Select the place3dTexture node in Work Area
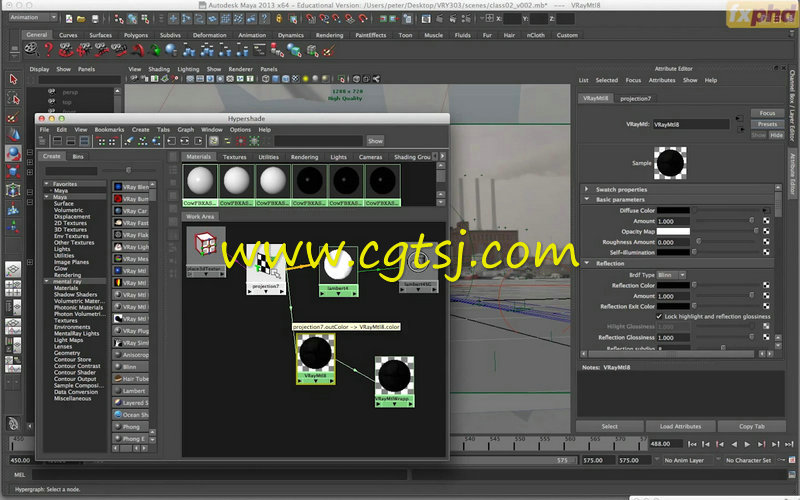This screenshot has height=500, width=800. (x=206, y=252)
